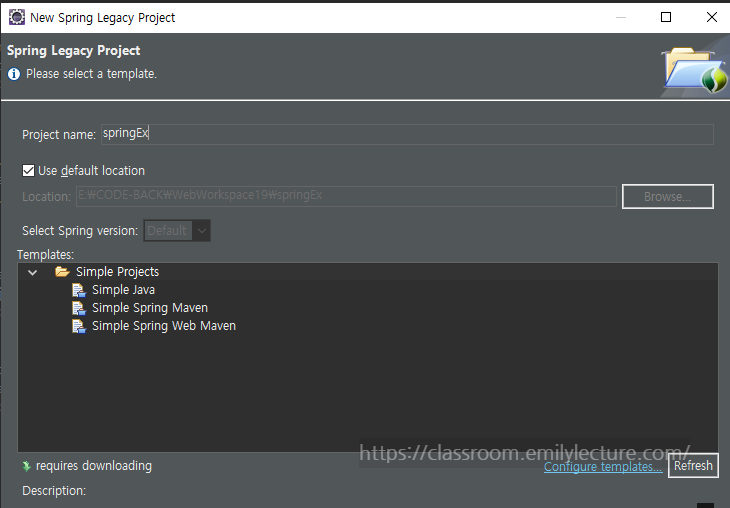
Task: Click the Browse... button
Action: pyautogui.click(x=668, y=196)
